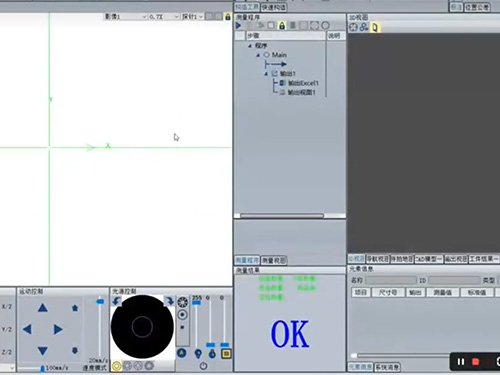The width and height of the screenshot is (500, 375).
Task: Open the image source dropdown above the view
Action: (x=125, y=17)
